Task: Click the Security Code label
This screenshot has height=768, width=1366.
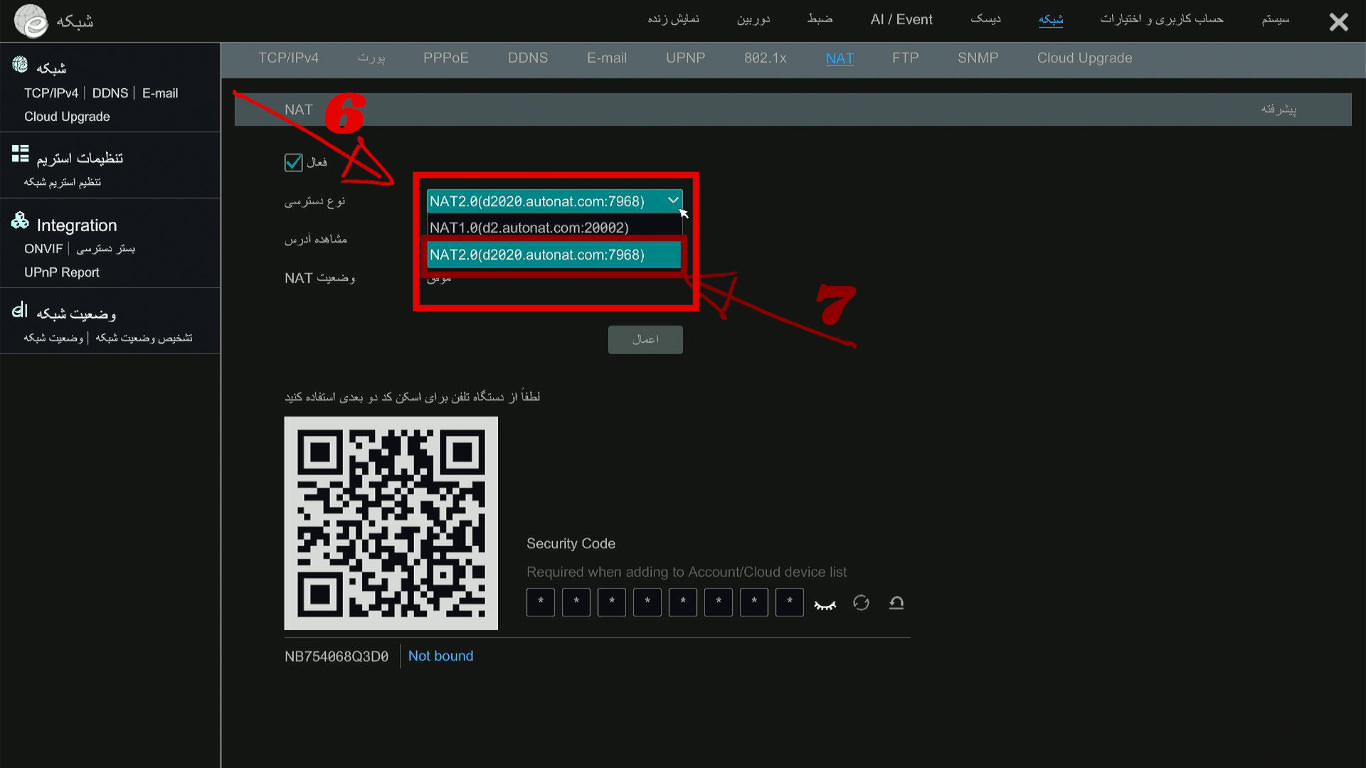Action: 571,543
